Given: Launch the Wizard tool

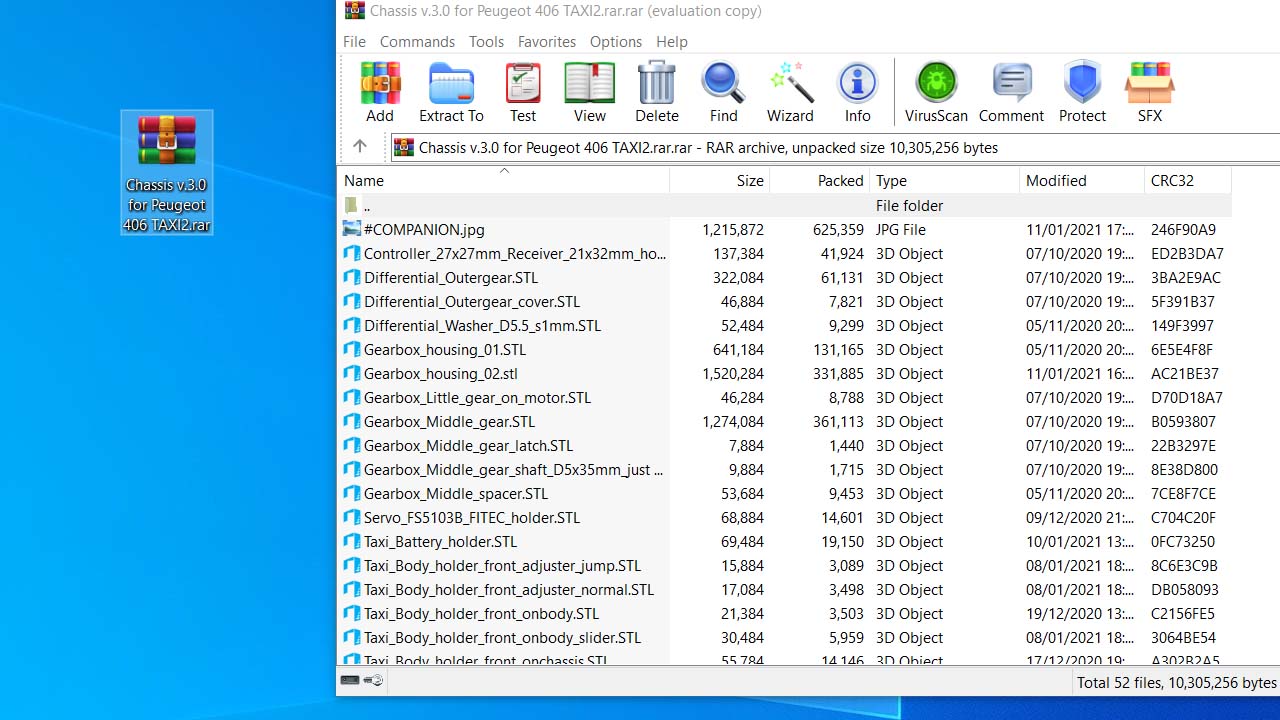Looking at the screenshot, I should click(790, 92).
